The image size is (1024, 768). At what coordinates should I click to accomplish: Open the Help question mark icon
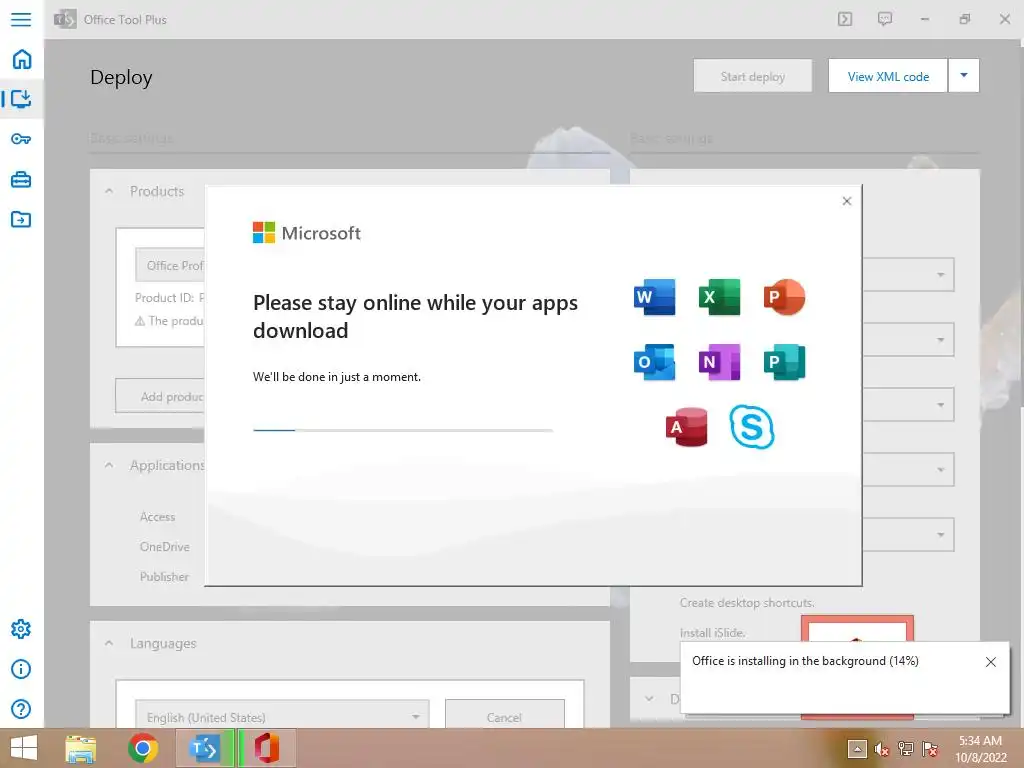(x=21, y=709)
